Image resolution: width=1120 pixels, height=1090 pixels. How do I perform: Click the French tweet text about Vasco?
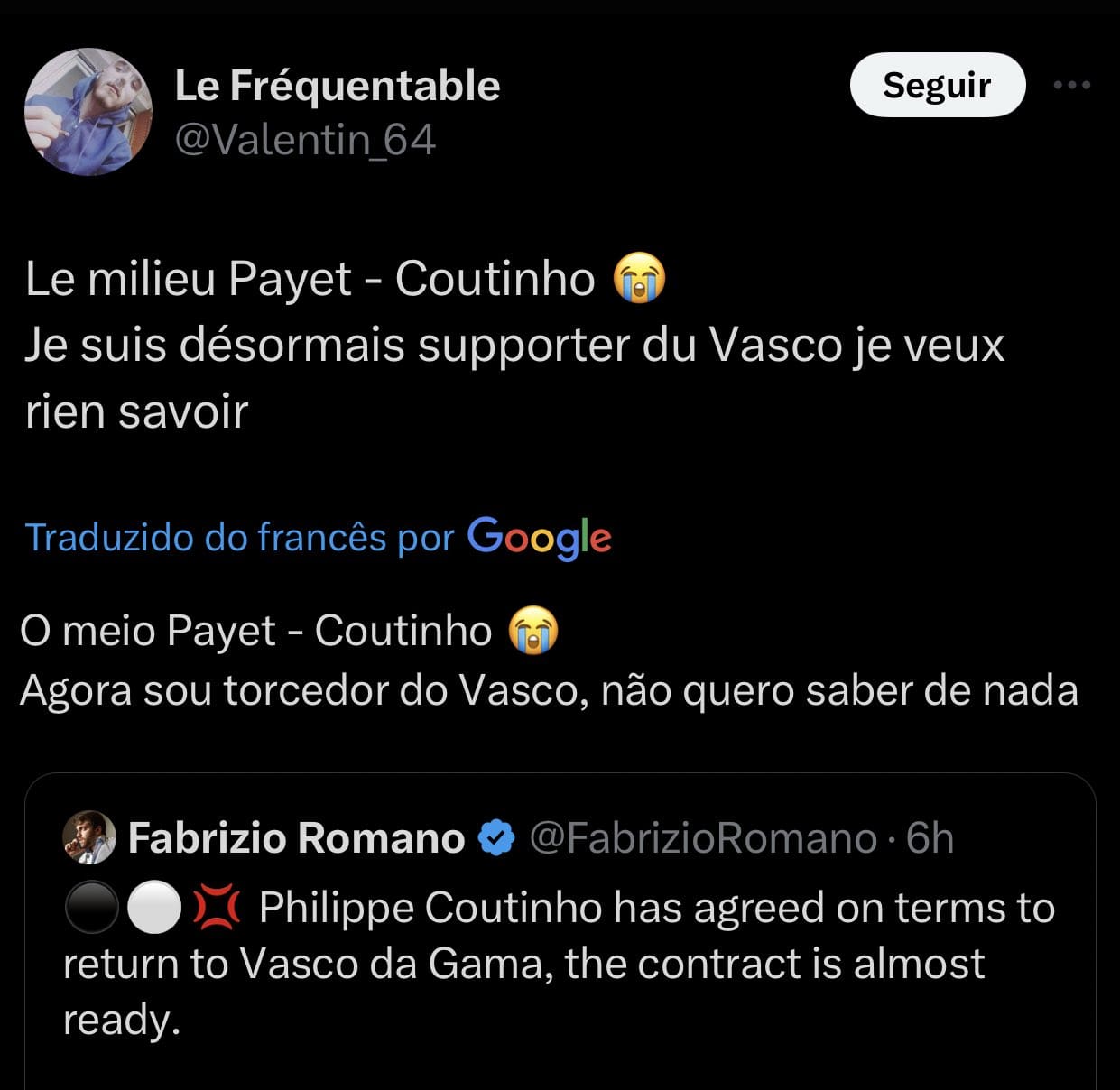(x=514, y=345)
